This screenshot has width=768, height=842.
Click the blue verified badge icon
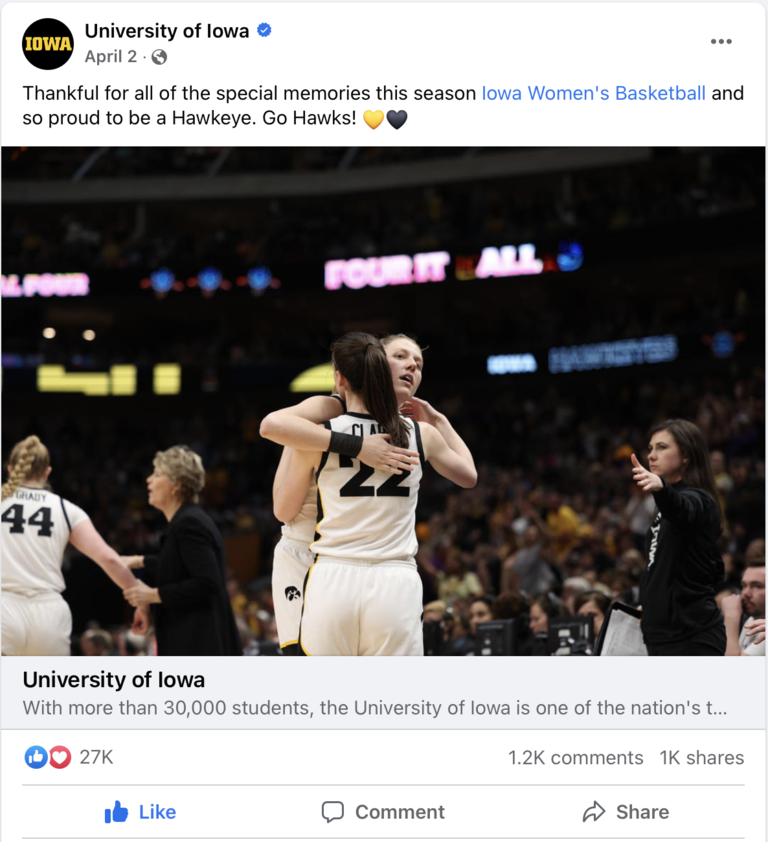click(x=264, y=31)
